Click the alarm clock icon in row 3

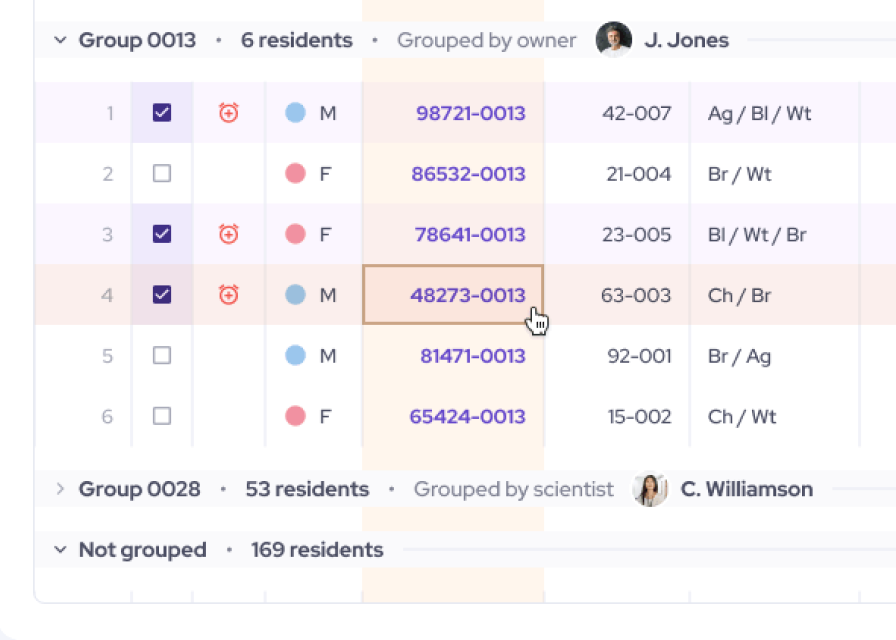[x=229, y=234]
